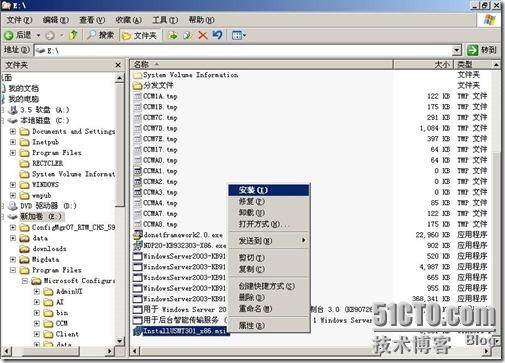Viewport: 505px width, 363px height.
Task: Choose Cut (剪切) in context menu
Action: click(269, 258)
